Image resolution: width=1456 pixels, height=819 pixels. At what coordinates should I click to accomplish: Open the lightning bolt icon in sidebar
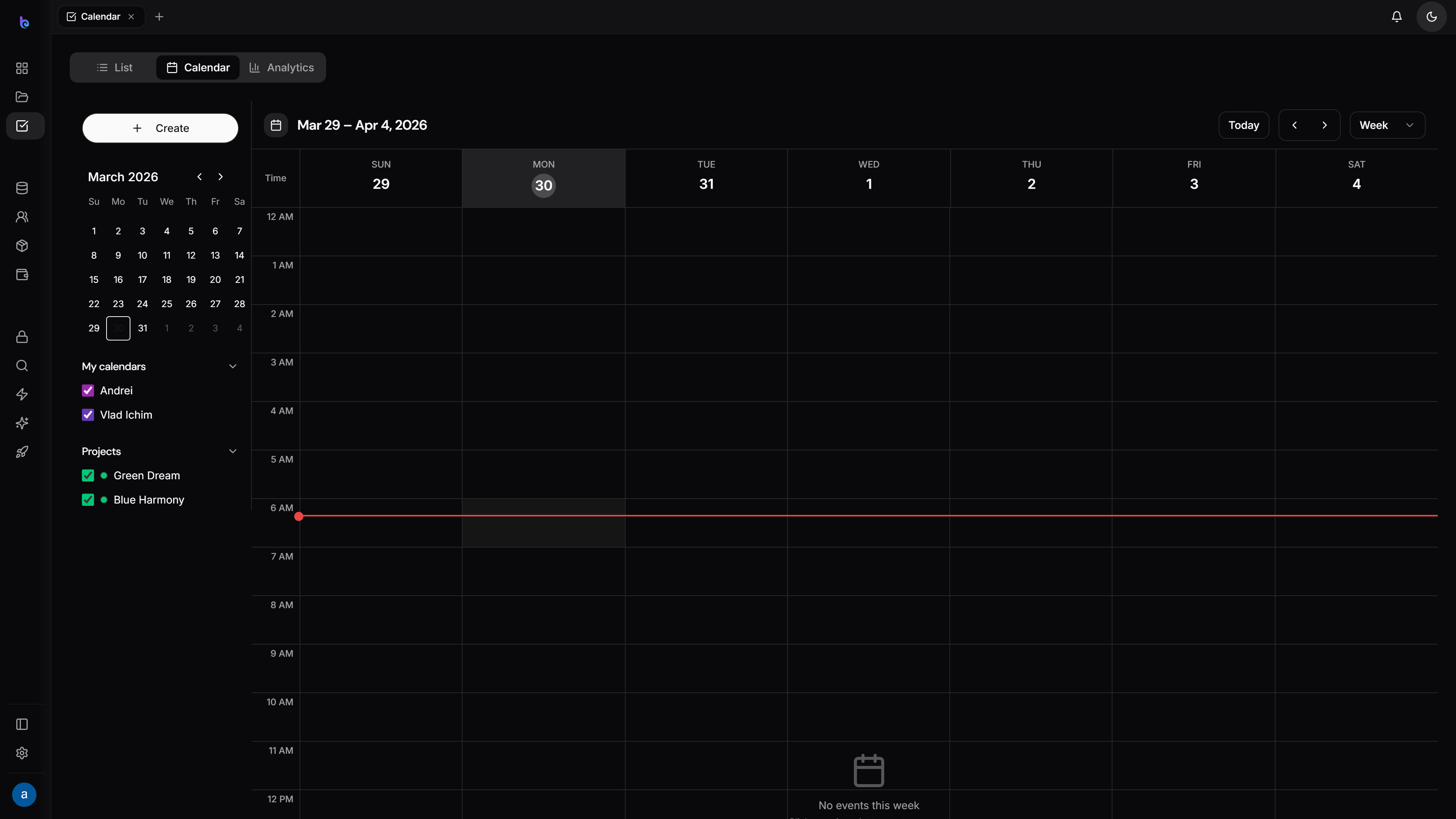(22, 394)
